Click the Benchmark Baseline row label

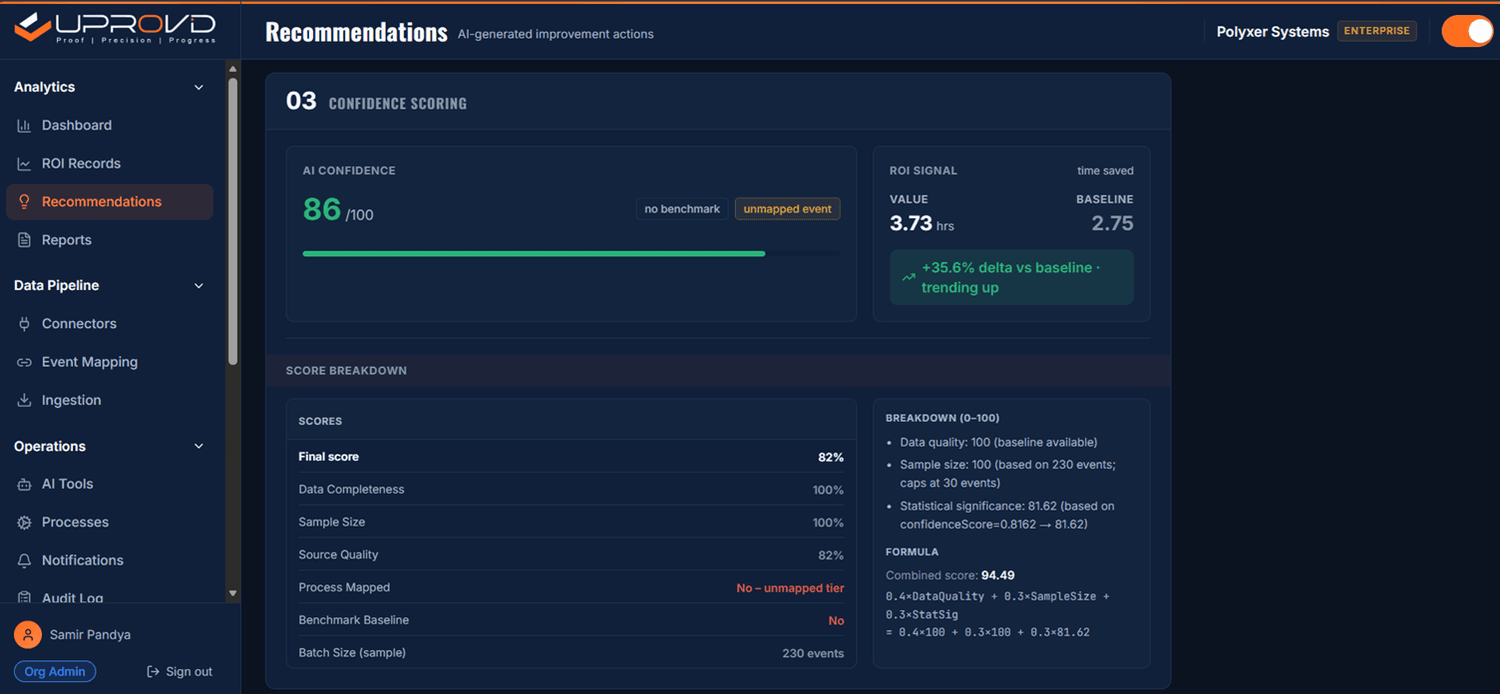point(353,620)
